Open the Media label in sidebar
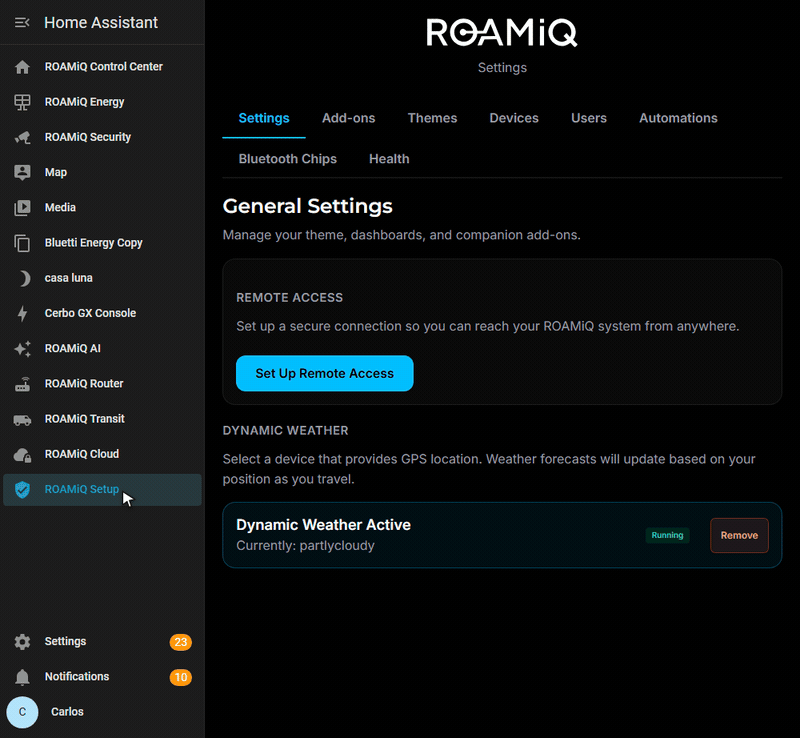 [60, 208]
